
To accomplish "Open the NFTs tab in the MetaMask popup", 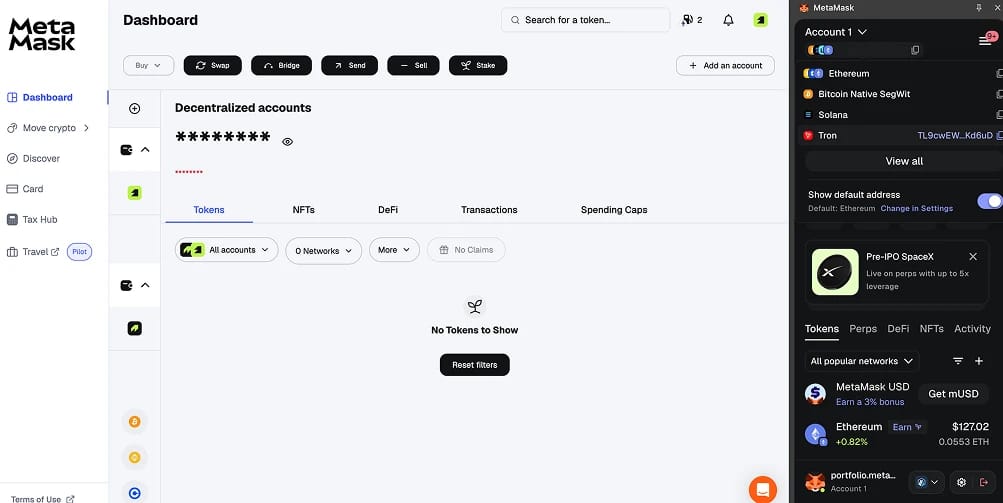I will coord(931,329).
